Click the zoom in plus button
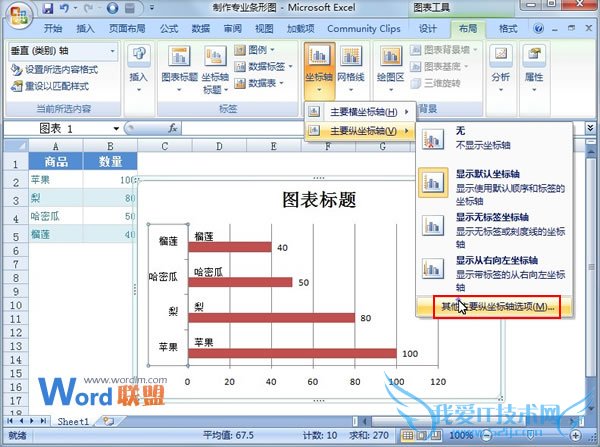 (576, 435)
